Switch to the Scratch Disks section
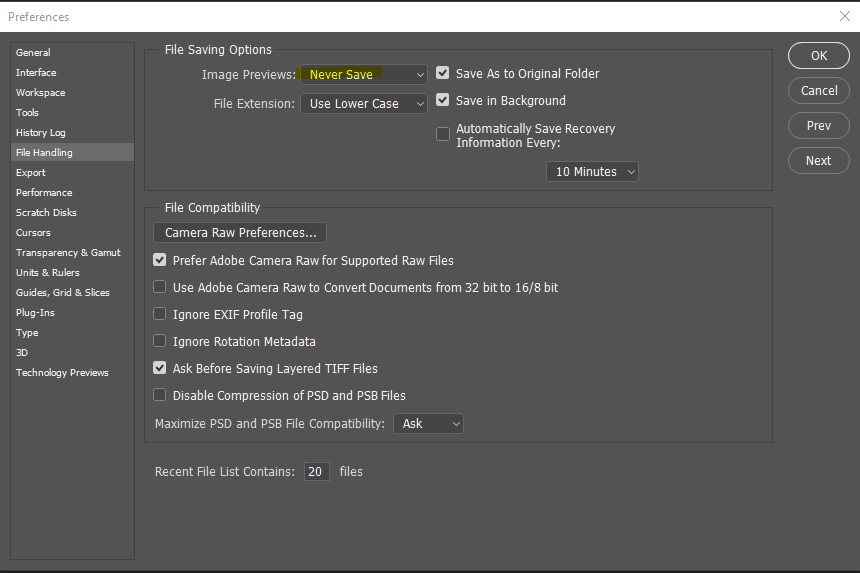Viewport: 860px width, 573px height. click(46, 212)
